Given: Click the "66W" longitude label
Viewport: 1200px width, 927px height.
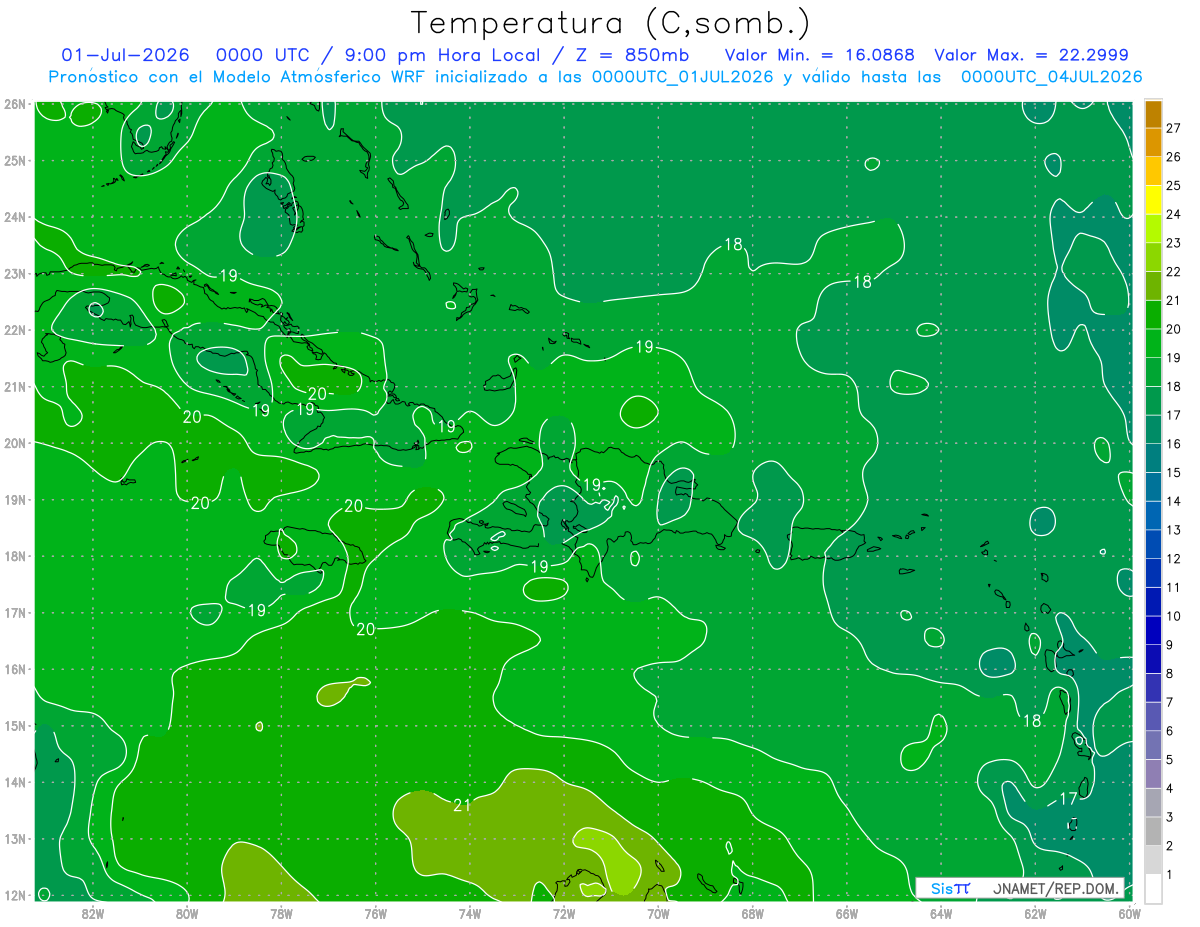Looking at the screenshot, I should click(x=847, y=912).
